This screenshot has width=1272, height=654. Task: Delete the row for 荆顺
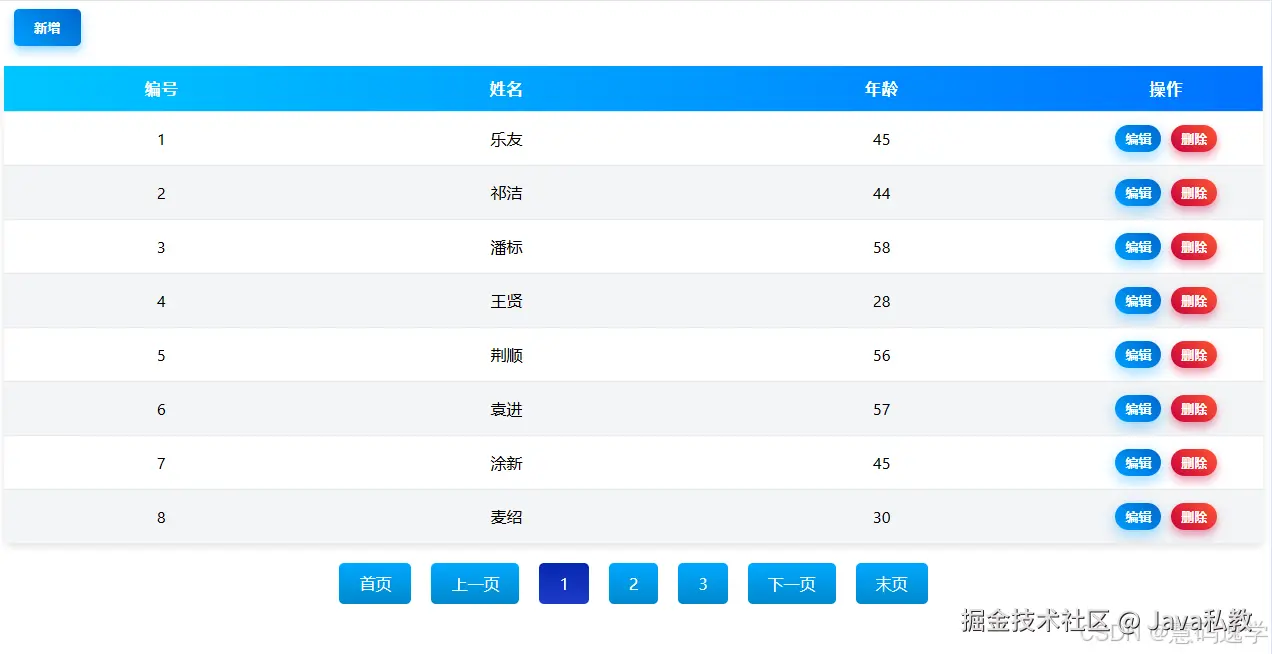tap(1194, 355)
